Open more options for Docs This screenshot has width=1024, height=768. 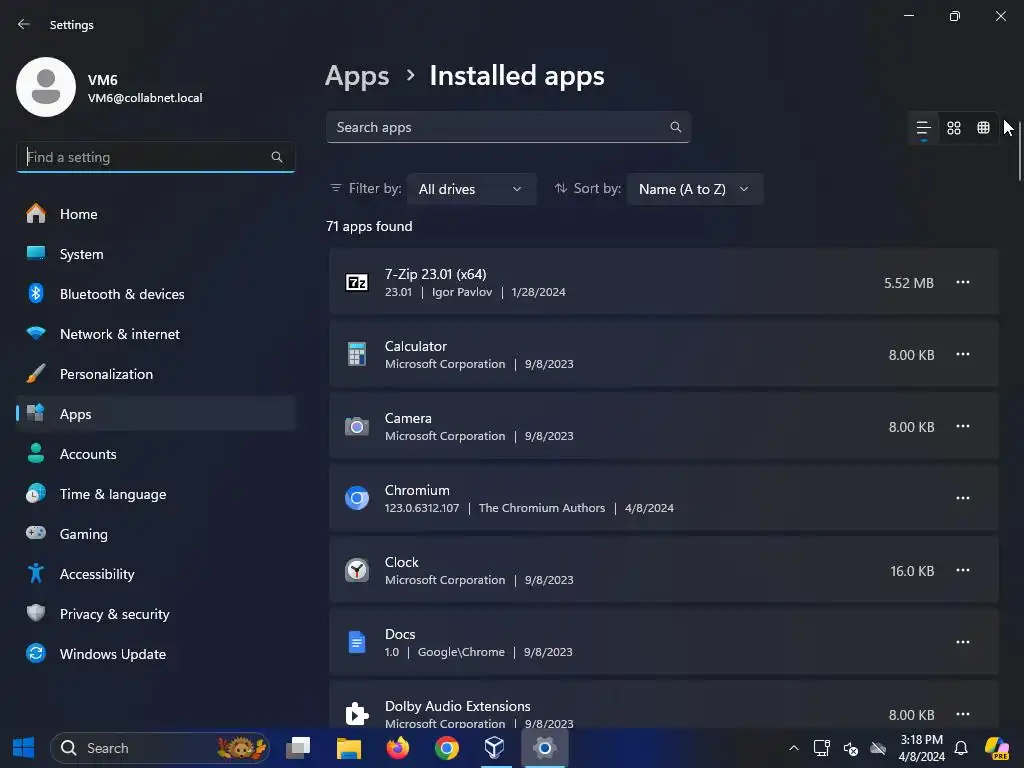tap(963, 642)
